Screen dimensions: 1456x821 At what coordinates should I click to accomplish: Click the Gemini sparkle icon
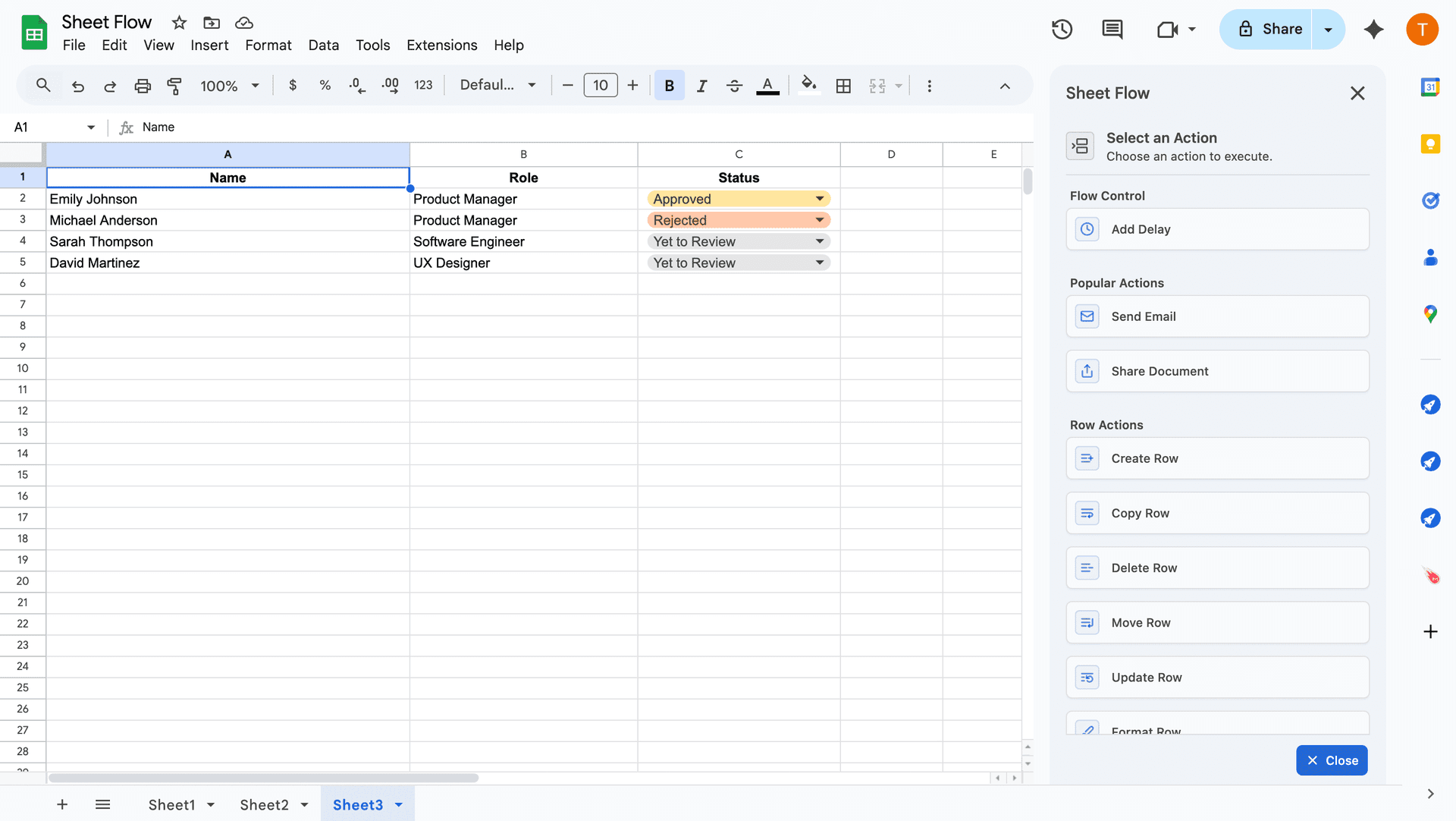coord(1373,30)
